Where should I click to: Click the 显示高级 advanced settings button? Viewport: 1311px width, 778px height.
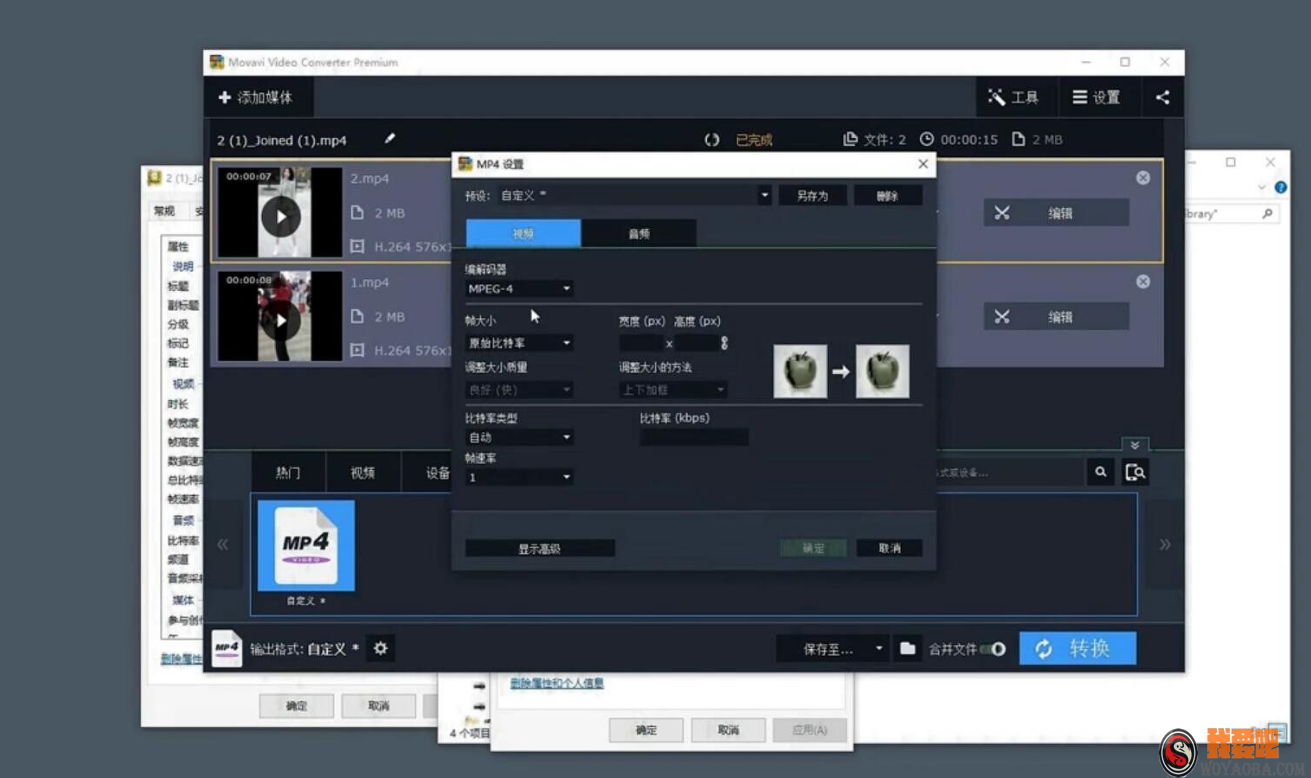pyautogui.click(x=540, y=547)
